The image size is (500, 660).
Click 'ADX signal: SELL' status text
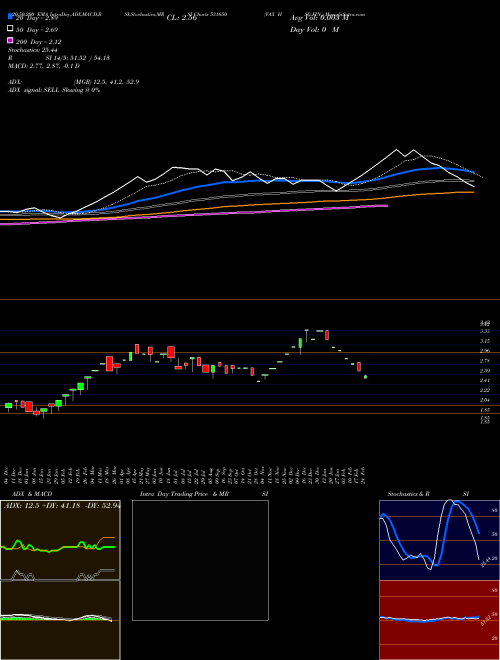pos(34,90)
